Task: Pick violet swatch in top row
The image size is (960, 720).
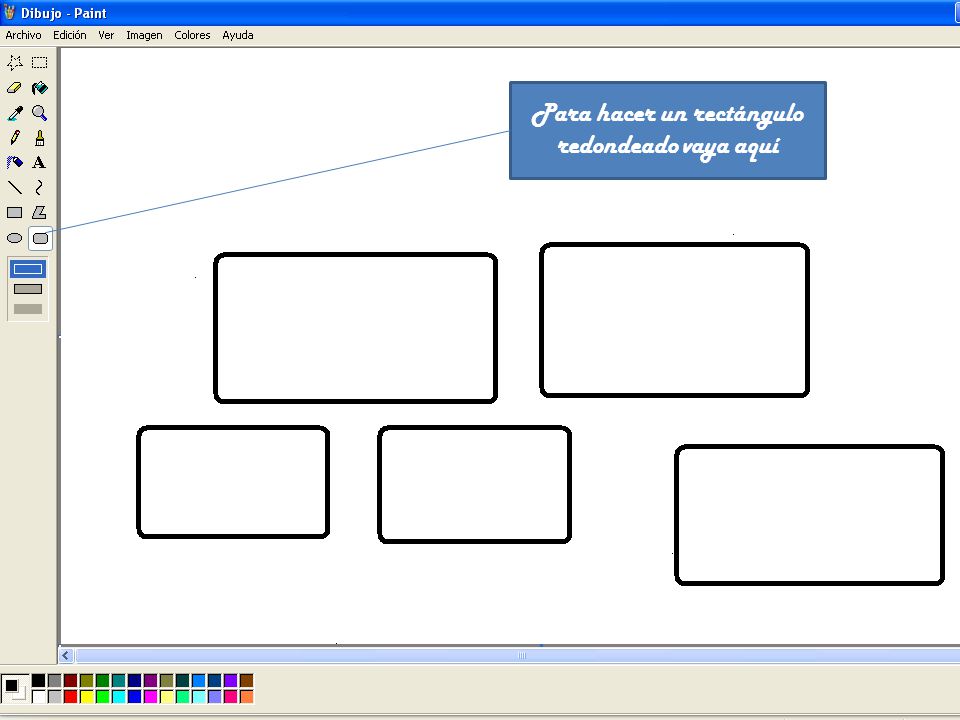Action: point(231,680)
